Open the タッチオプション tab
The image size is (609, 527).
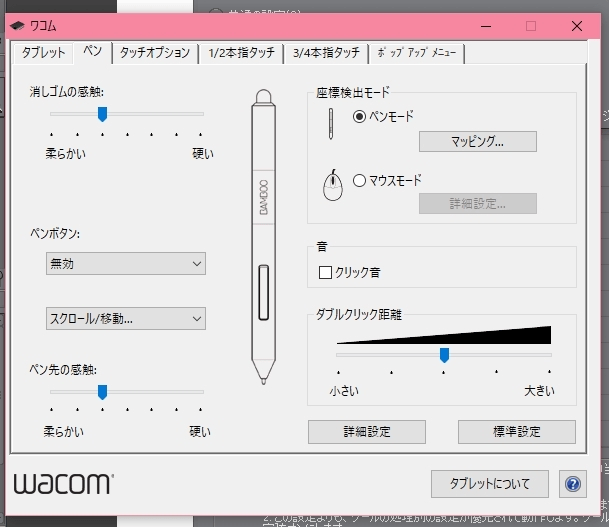[155, 53]
